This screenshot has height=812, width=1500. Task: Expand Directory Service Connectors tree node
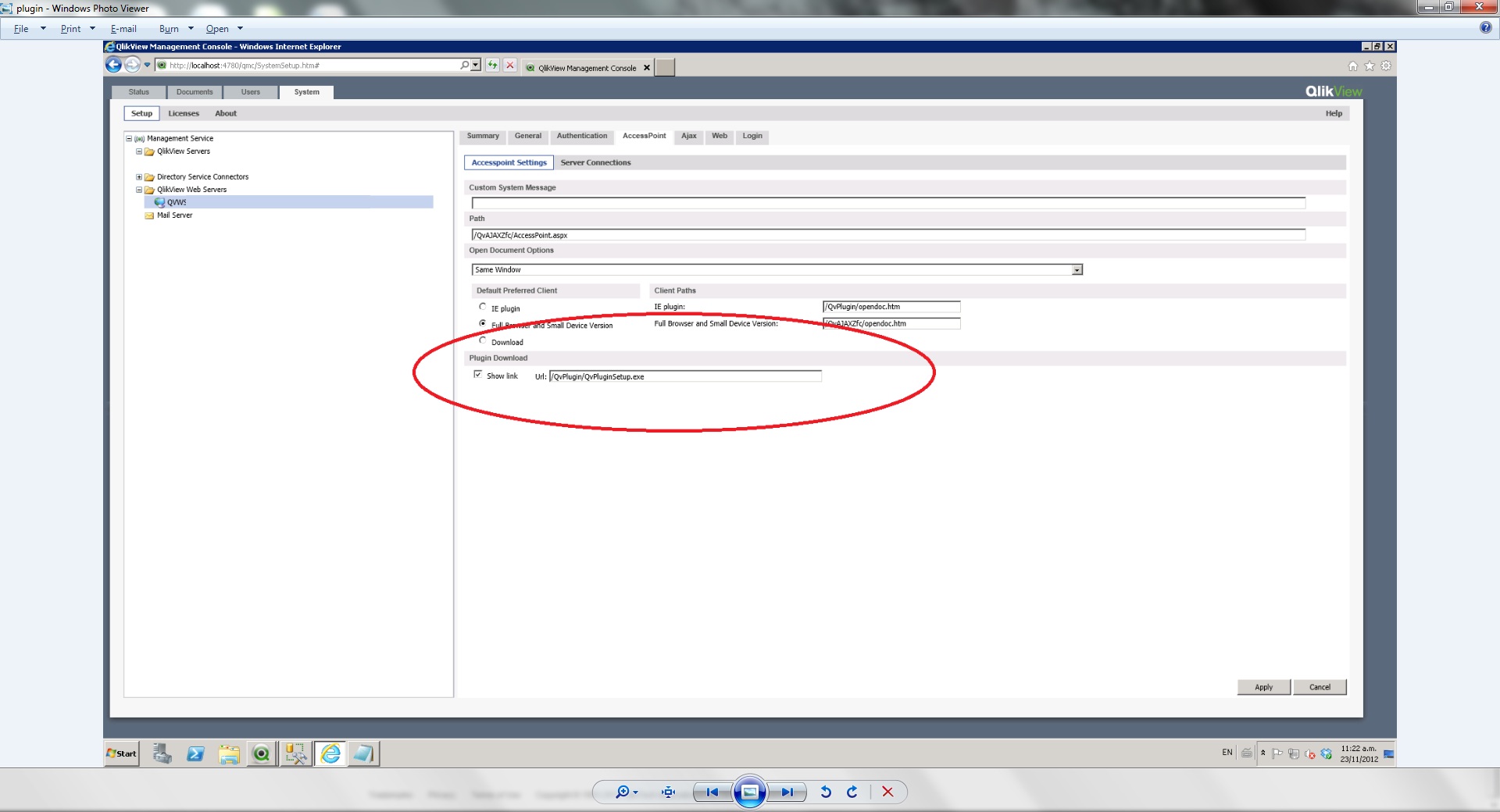coord(139,177)
